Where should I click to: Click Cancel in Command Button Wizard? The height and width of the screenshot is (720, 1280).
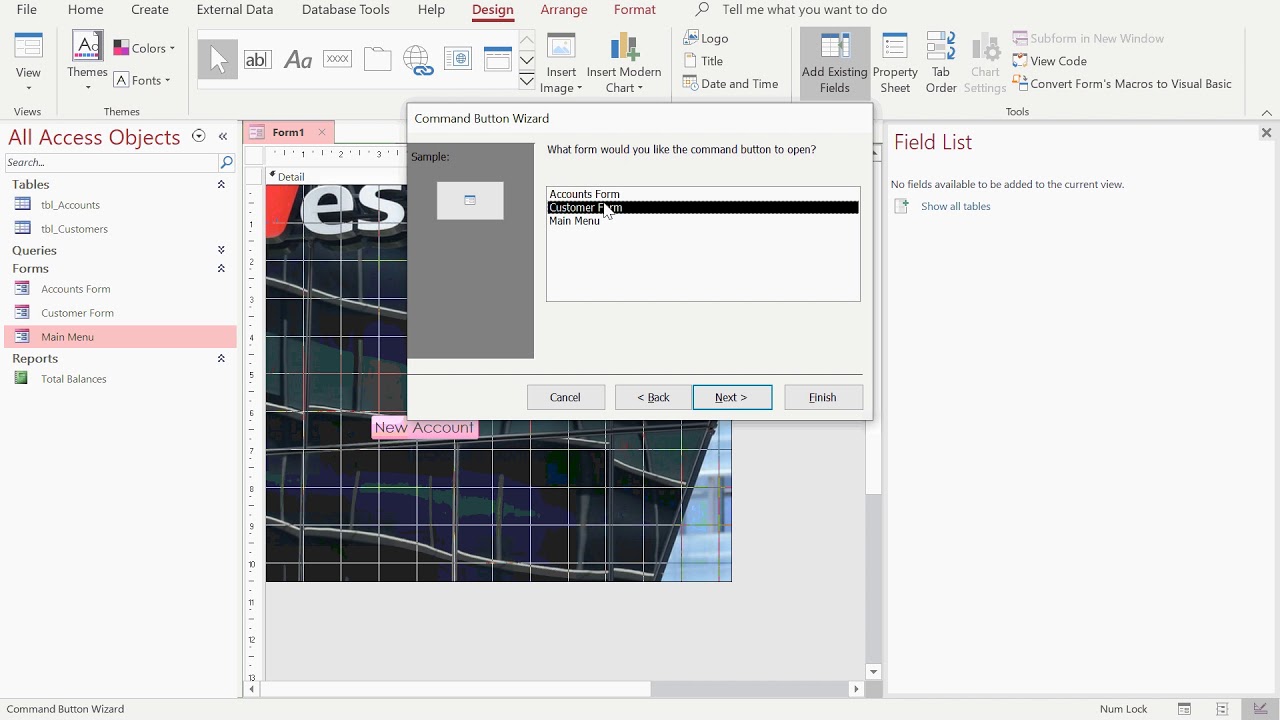[565, 397]
